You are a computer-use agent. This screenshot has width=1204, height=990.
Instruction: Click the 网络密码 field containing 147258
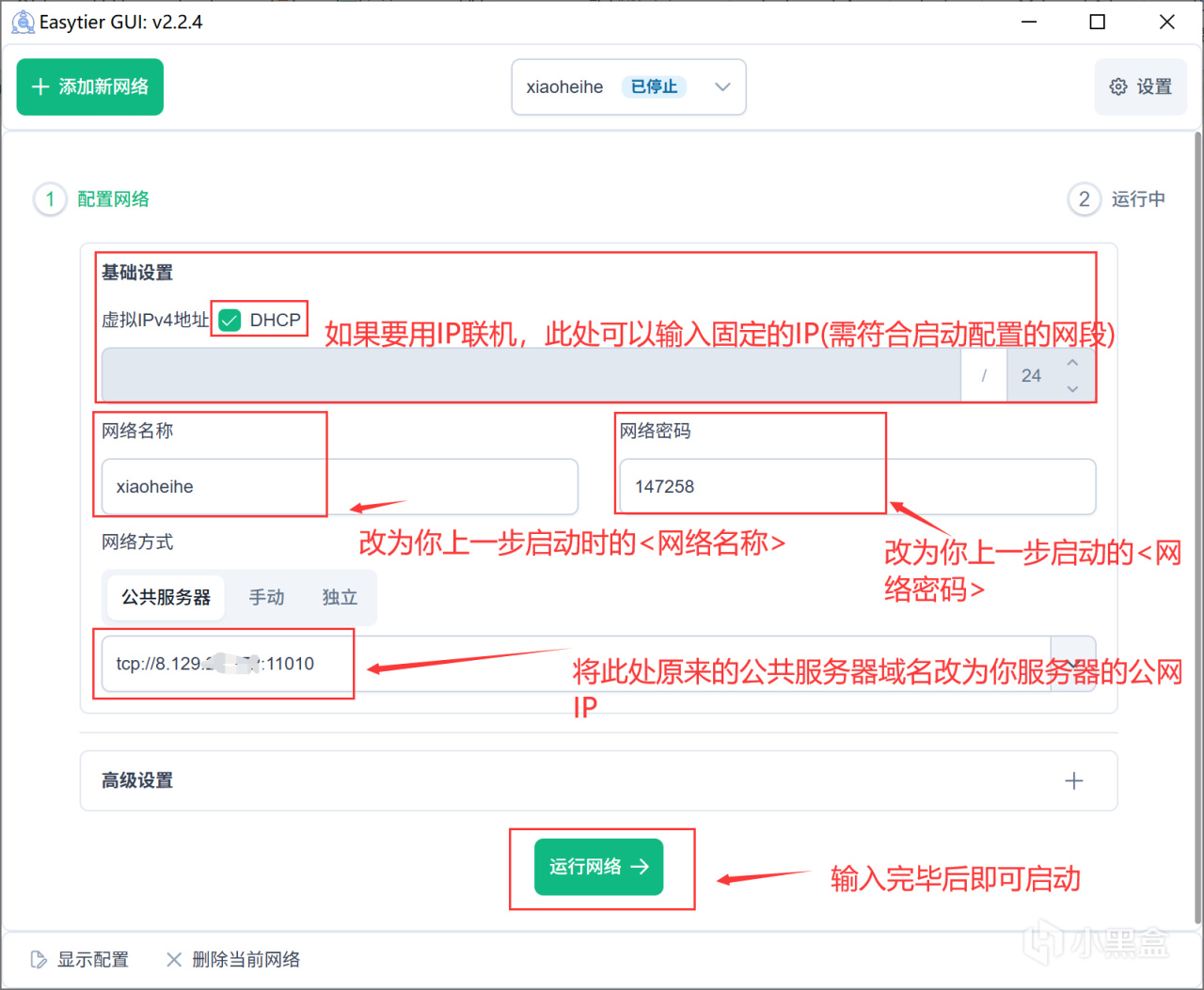858,486
